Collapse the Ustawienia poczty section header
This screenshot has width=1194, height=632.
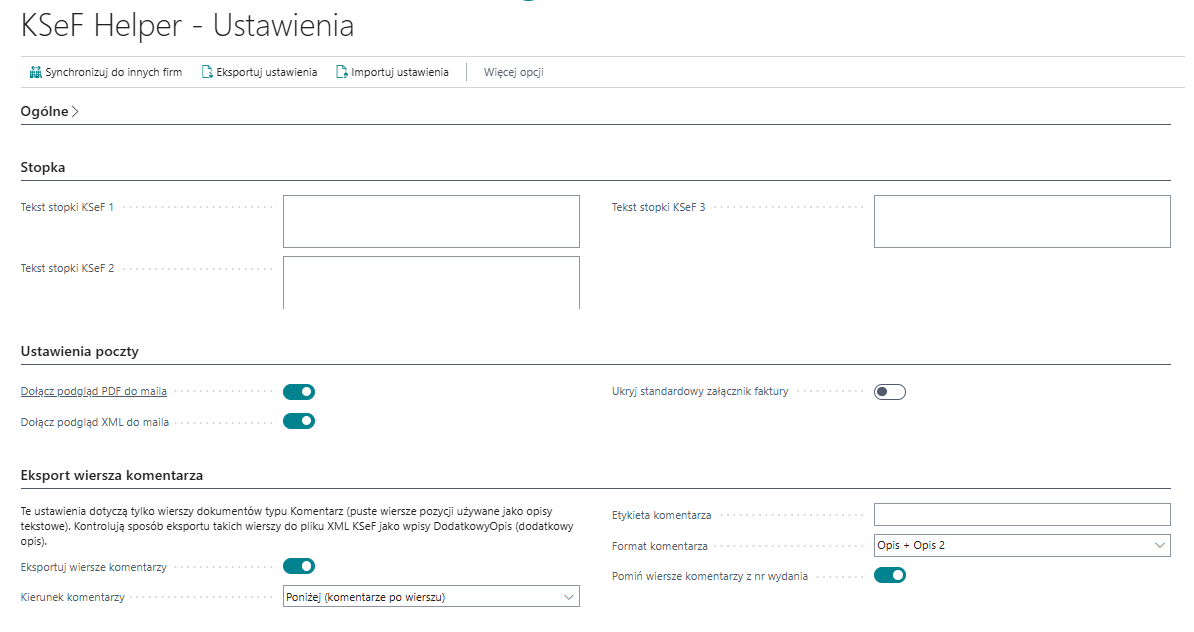(x=79, y=352)
